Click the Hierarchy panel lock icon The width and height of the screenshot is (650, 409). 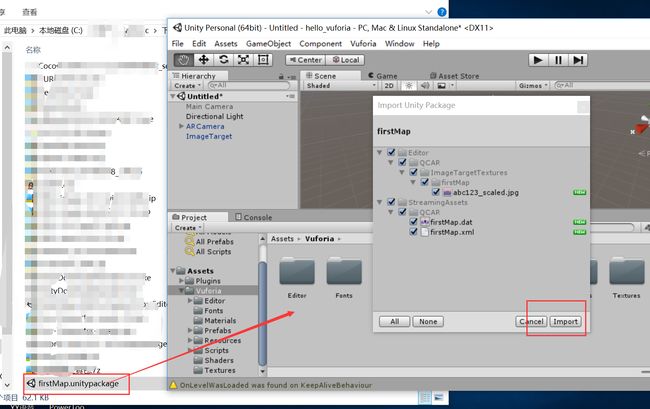281,77
